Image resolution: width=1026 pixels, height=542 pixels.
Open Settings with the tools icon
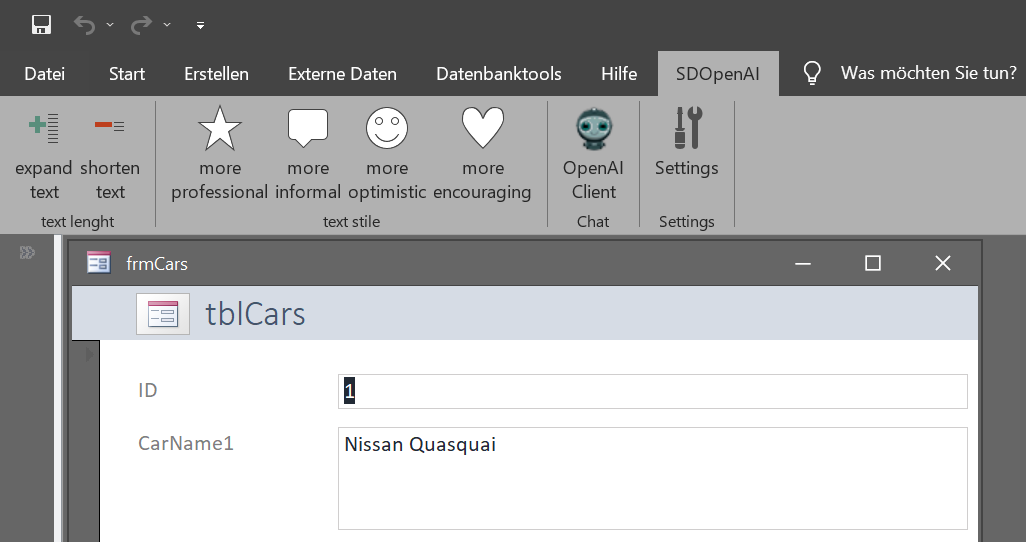click(x=688, y=128)
